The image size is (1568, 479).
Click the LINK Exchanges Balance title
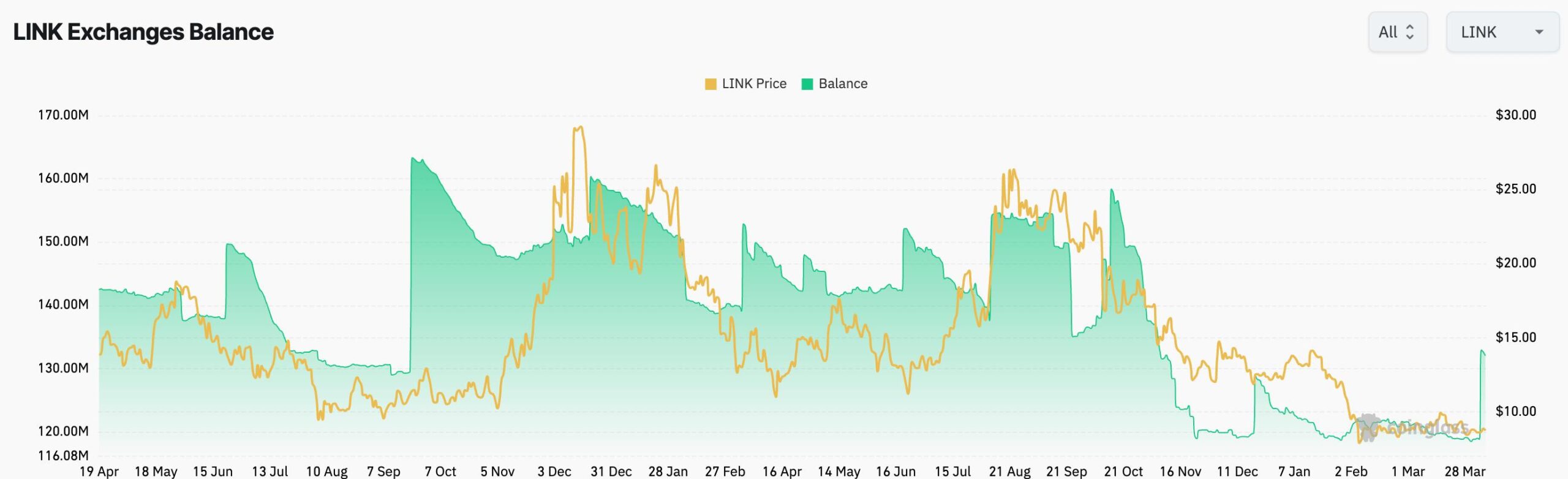[143, 32]
